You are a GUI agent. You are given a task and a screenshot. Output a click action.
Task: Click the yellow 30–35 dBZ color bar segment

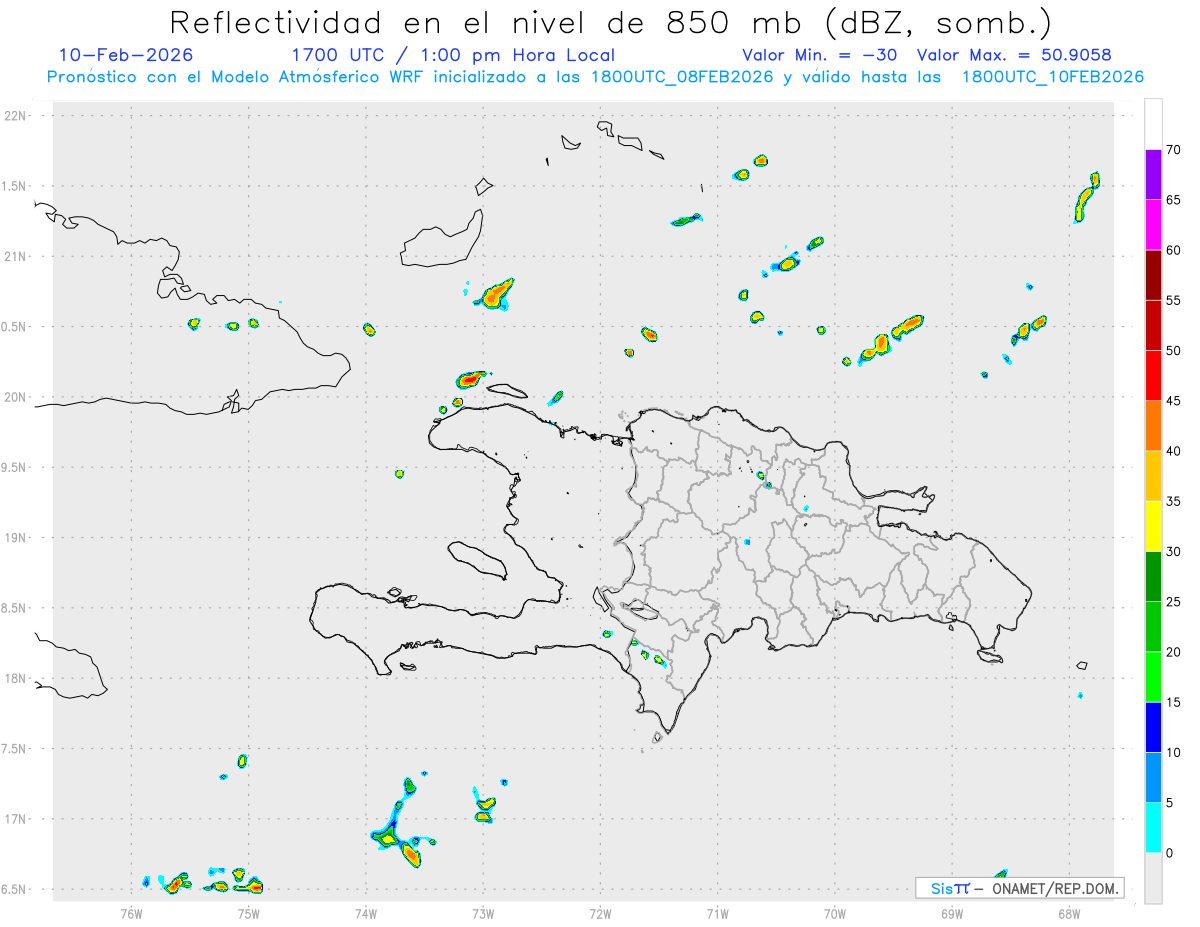[x=1153, y=526]
